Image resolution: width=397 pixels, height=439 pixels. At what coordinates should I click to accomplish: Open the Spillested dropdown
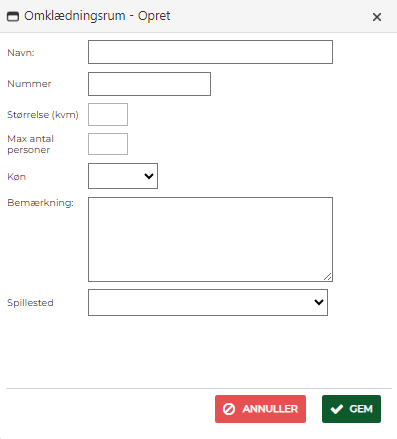click(208, 302)
